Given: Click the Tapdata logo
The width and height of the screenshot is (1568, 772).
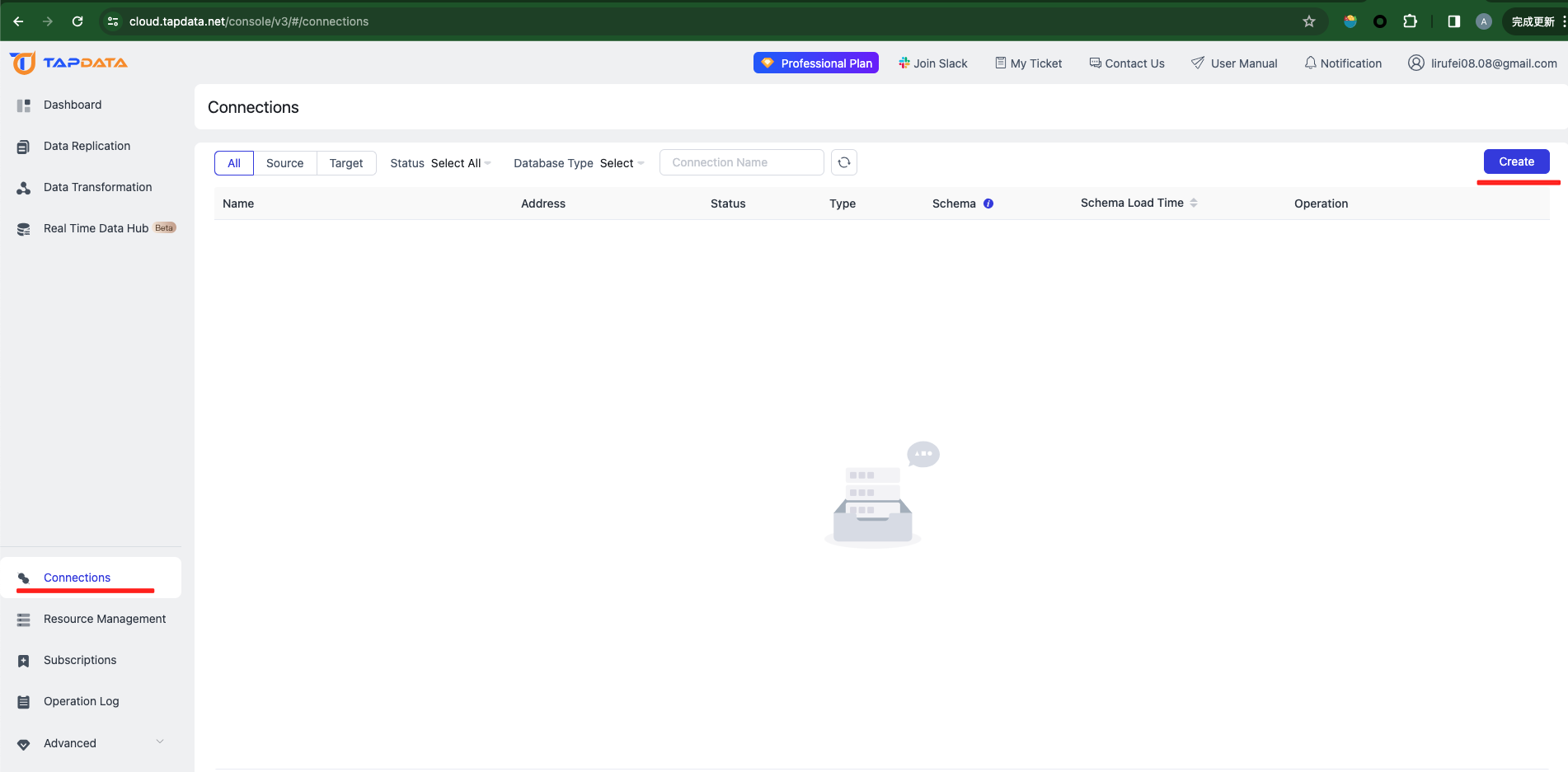Looking at the screenshot, I should [68, 63].
